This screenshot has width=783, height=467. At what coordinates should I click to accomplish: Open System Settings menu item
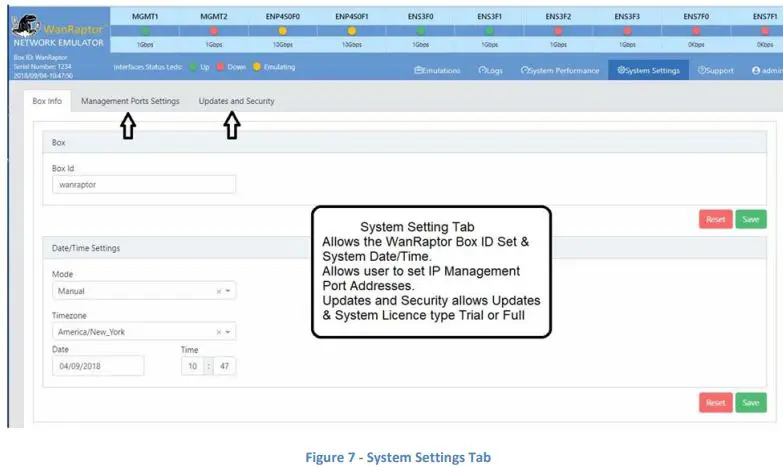(x=648, y=70)
